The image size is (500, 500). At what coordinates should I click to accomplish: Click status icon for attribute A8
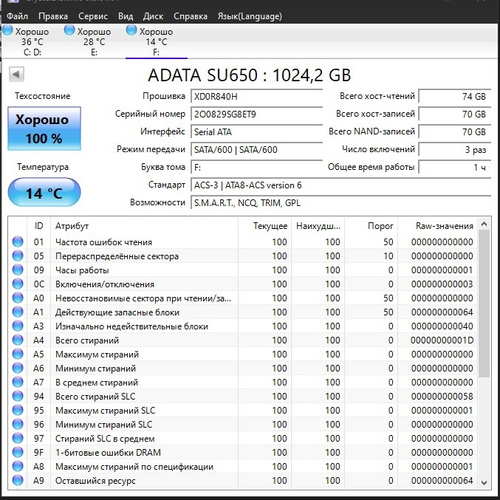[x=18, y=466]
